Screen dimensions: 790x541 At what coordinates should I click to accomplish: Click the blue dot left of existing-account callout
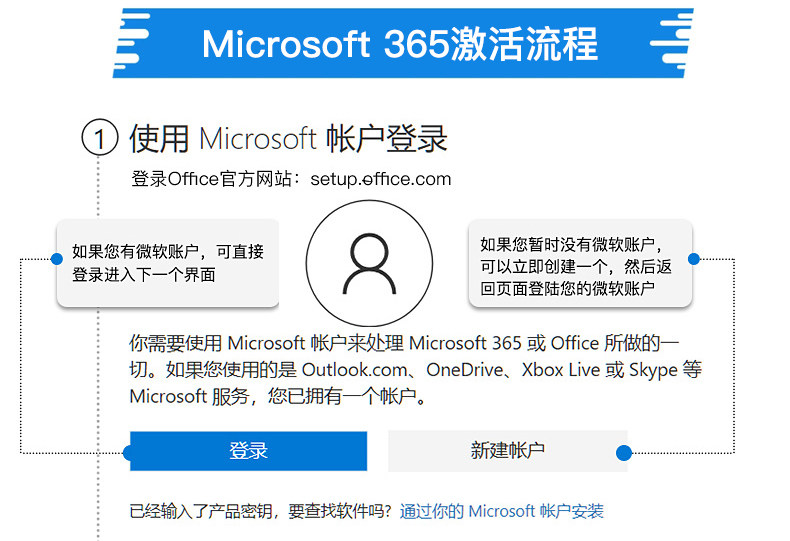(x=57, y=259)
